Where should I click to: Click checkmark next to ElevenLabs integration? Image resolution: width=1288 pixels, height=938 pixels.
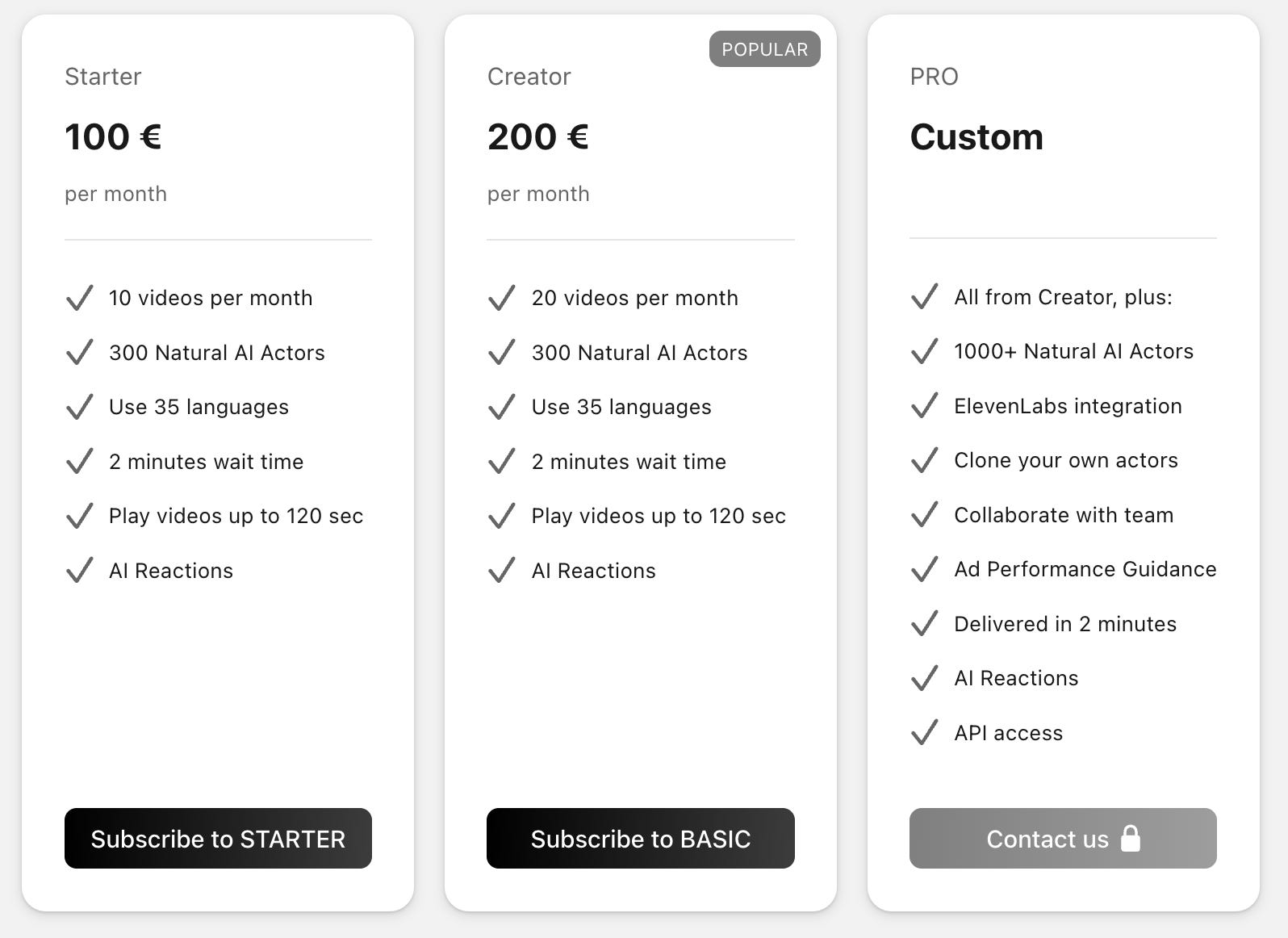coord(924,406)
